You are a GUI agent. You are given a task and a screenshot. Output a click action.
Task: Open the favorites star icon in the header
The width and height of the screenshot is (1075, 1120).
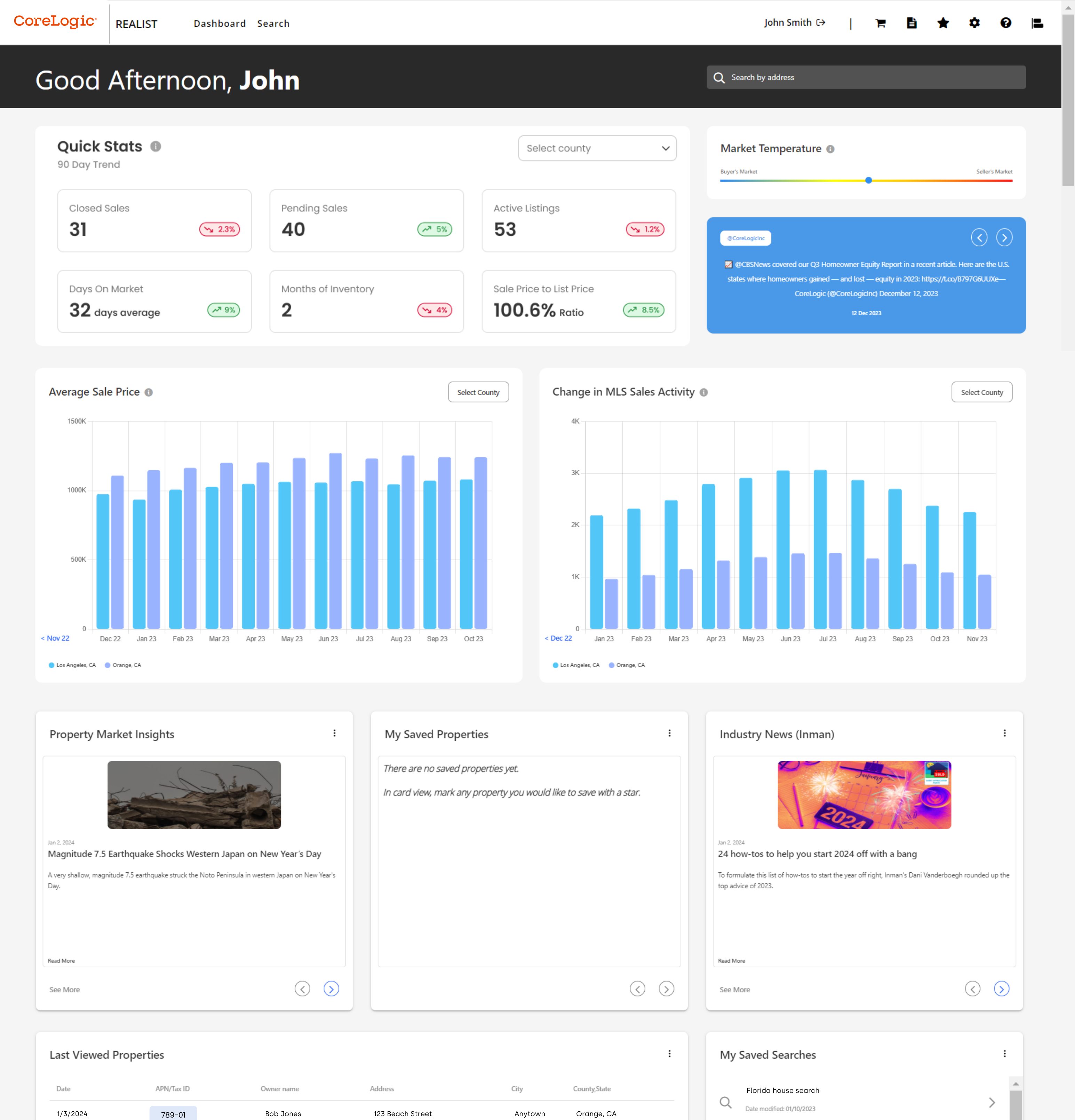943,23
